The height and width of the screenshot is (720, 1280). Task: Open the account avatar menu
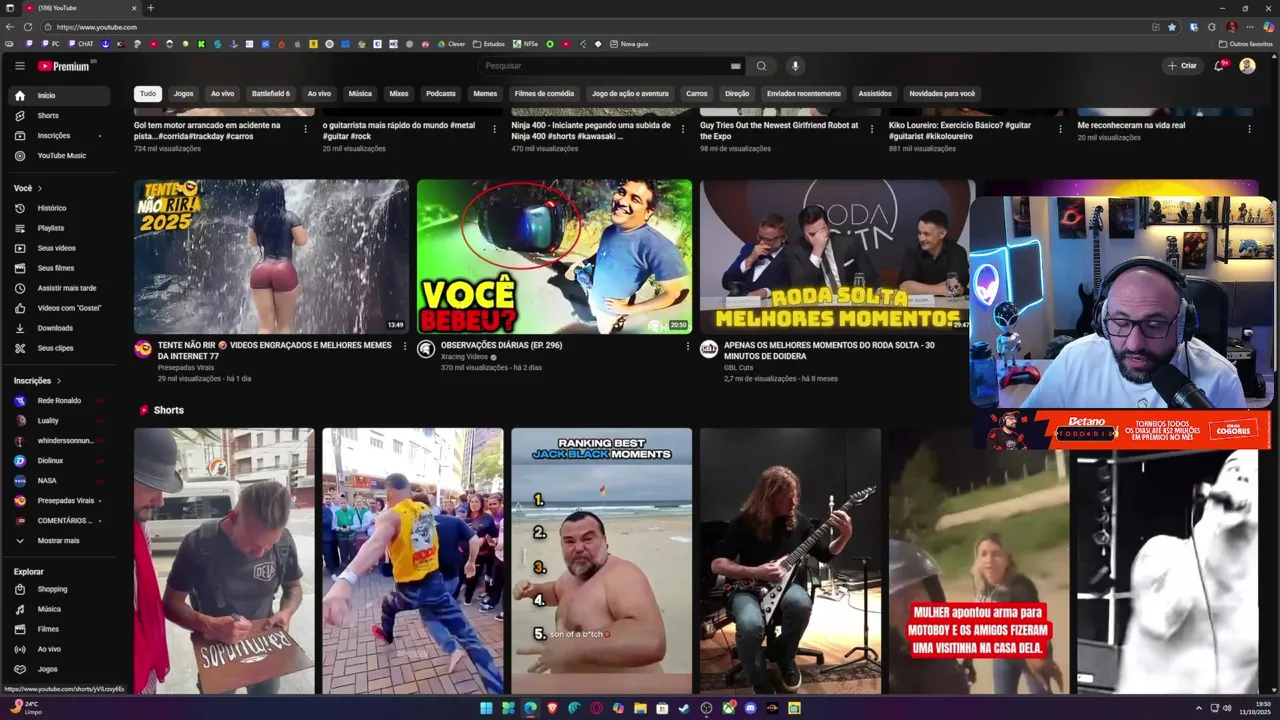click(x=1247, y=66)
